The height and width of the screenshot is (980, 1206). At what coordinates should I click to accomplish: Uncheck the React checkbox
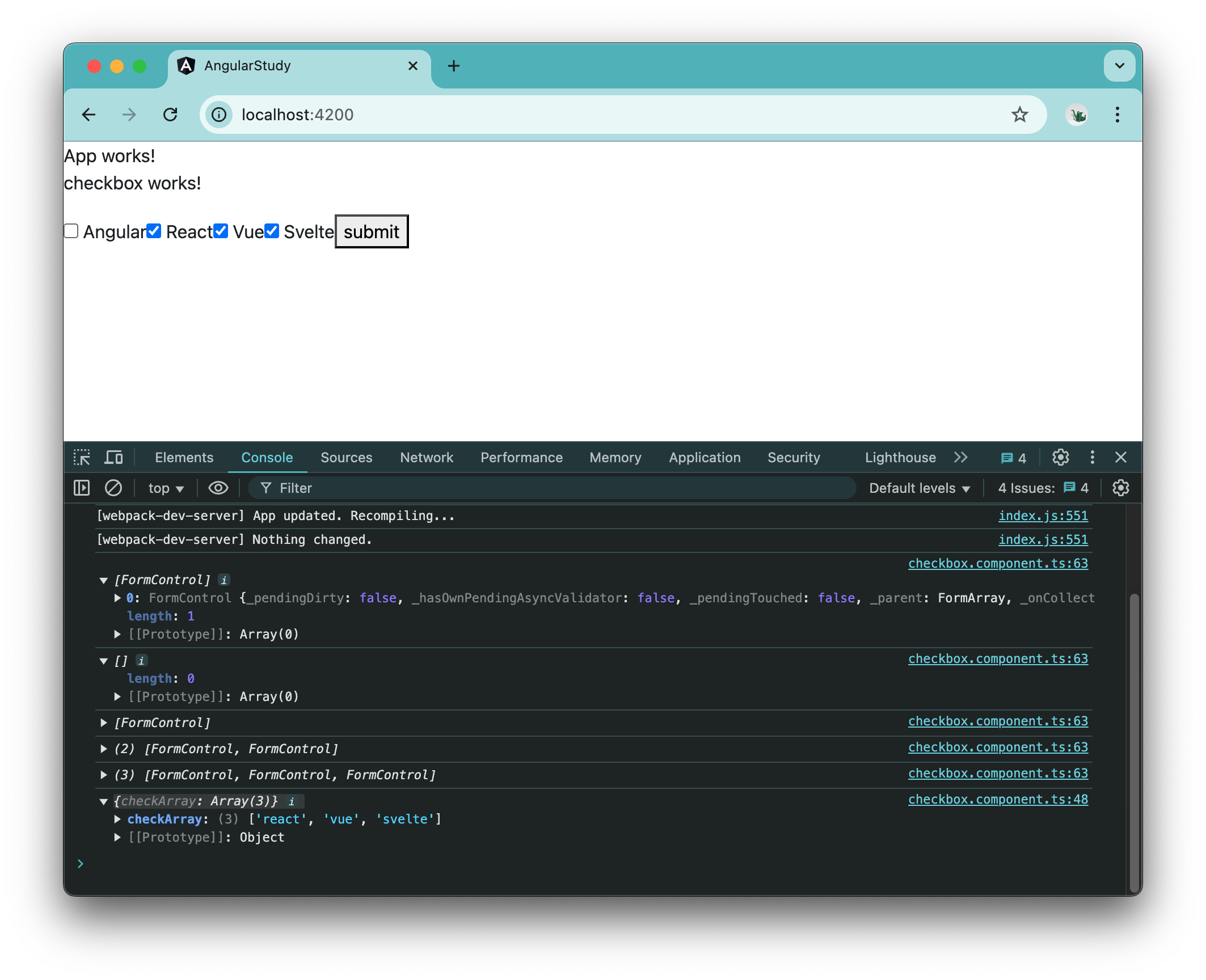[x=154, y=231]
